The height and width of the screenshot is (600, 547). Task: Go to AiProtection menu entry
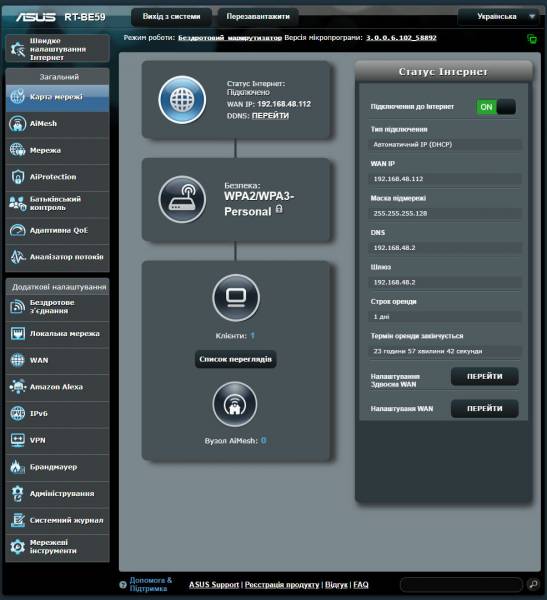[x=57, y=177]
